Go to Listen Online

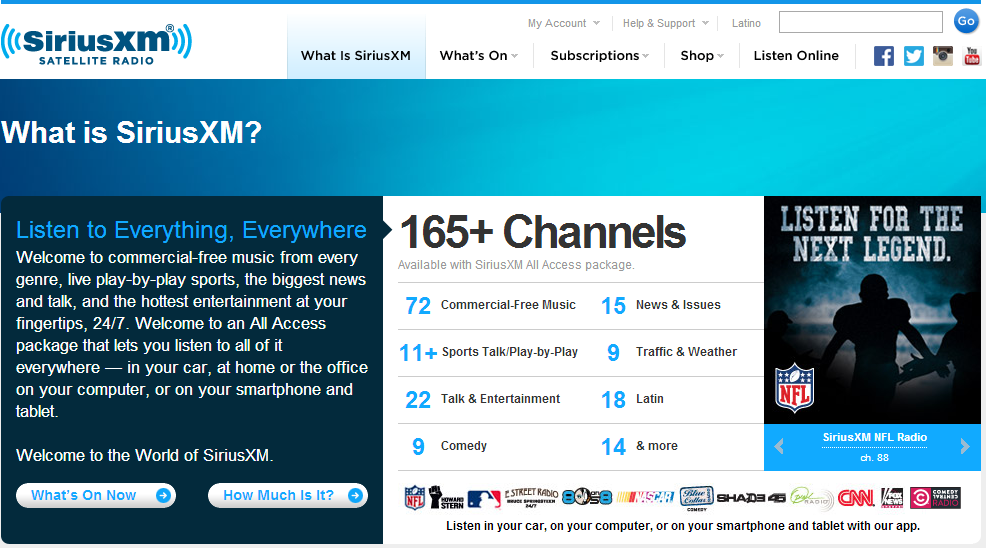796,55
